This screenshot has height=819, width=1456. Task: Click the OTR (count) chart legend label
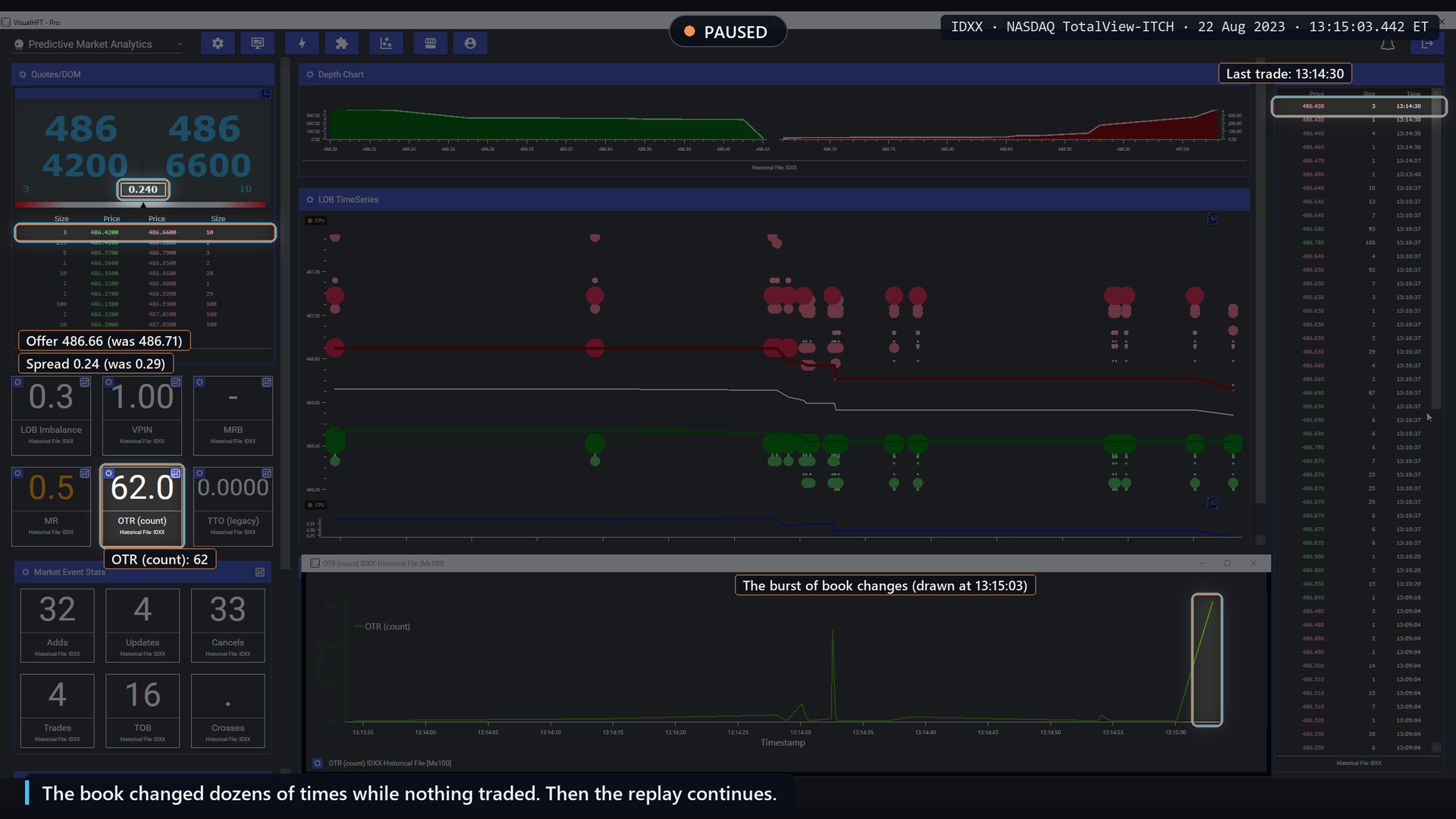click(387, 626)
